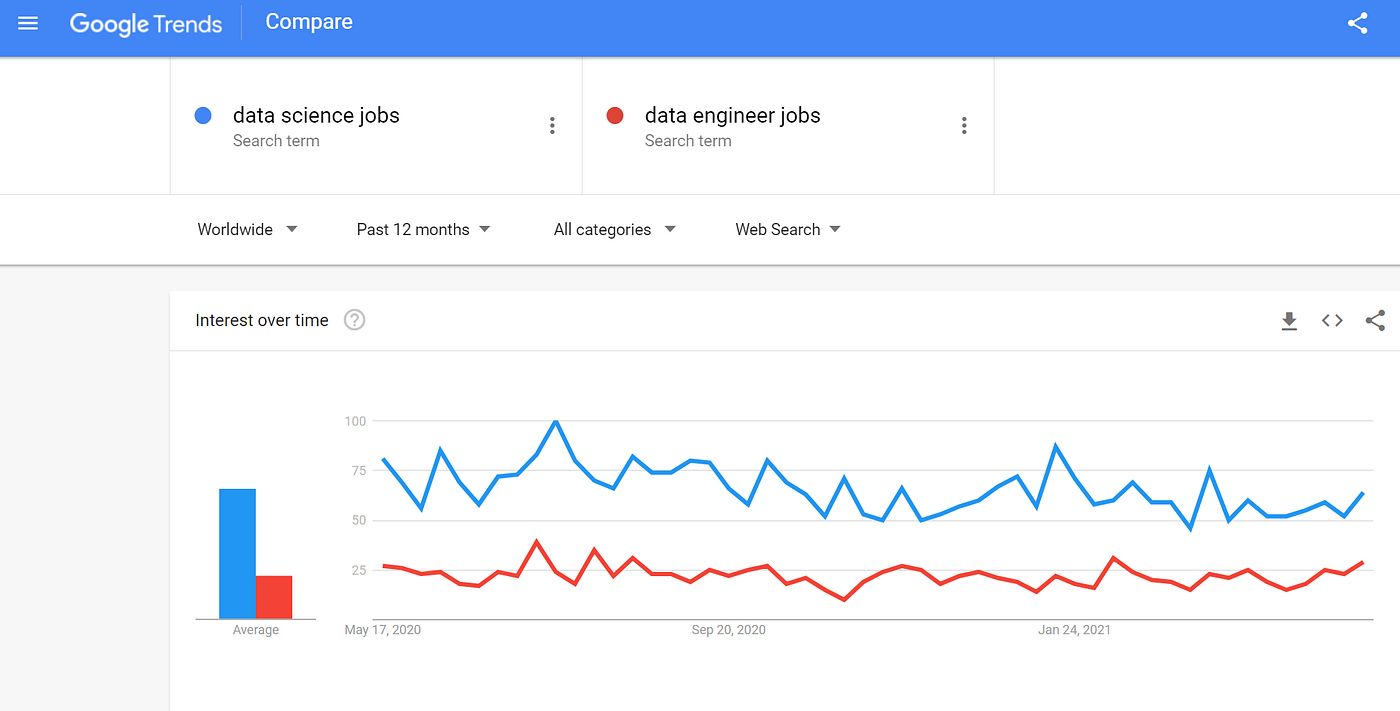Open options for data science jobs term

click(x=552, y=125)
